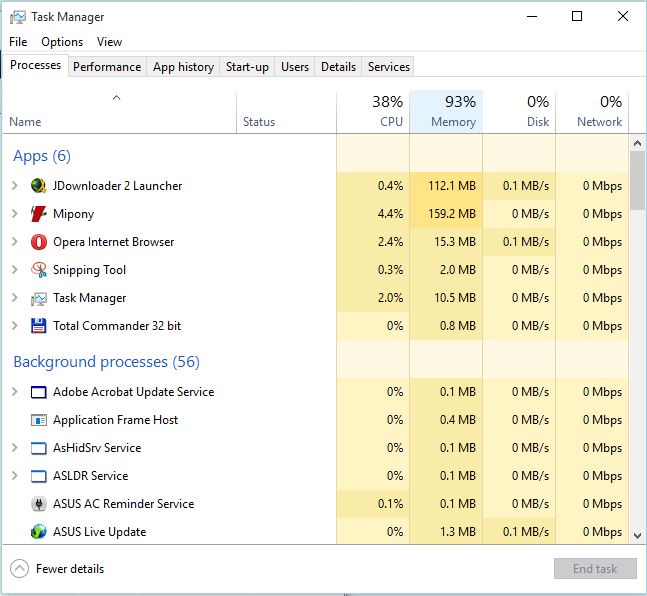Click the scrollbar up arrow
This screenshot has height=596, width=647.
(x=638, y=143)
